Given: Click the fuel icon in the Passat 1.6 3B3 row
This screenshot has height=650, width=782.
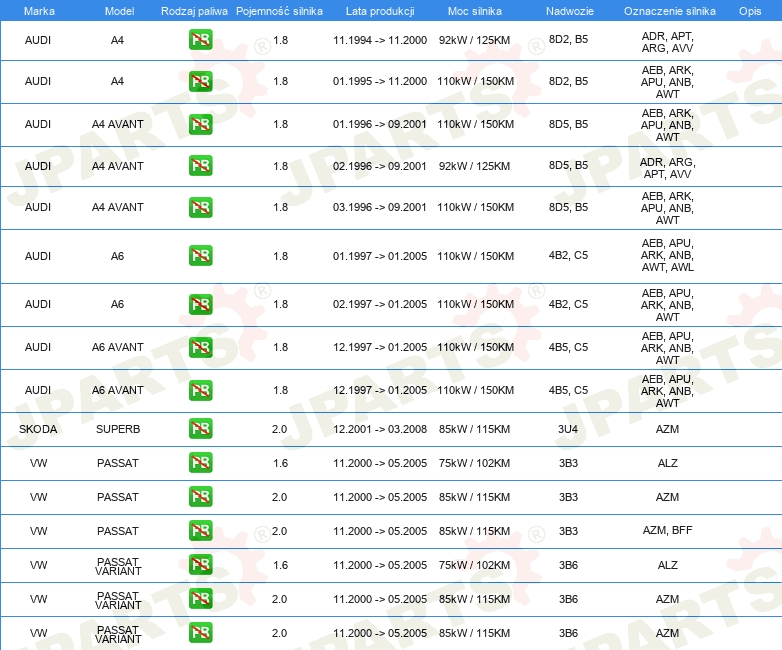Looking at the screenshot, I should 200,462.
